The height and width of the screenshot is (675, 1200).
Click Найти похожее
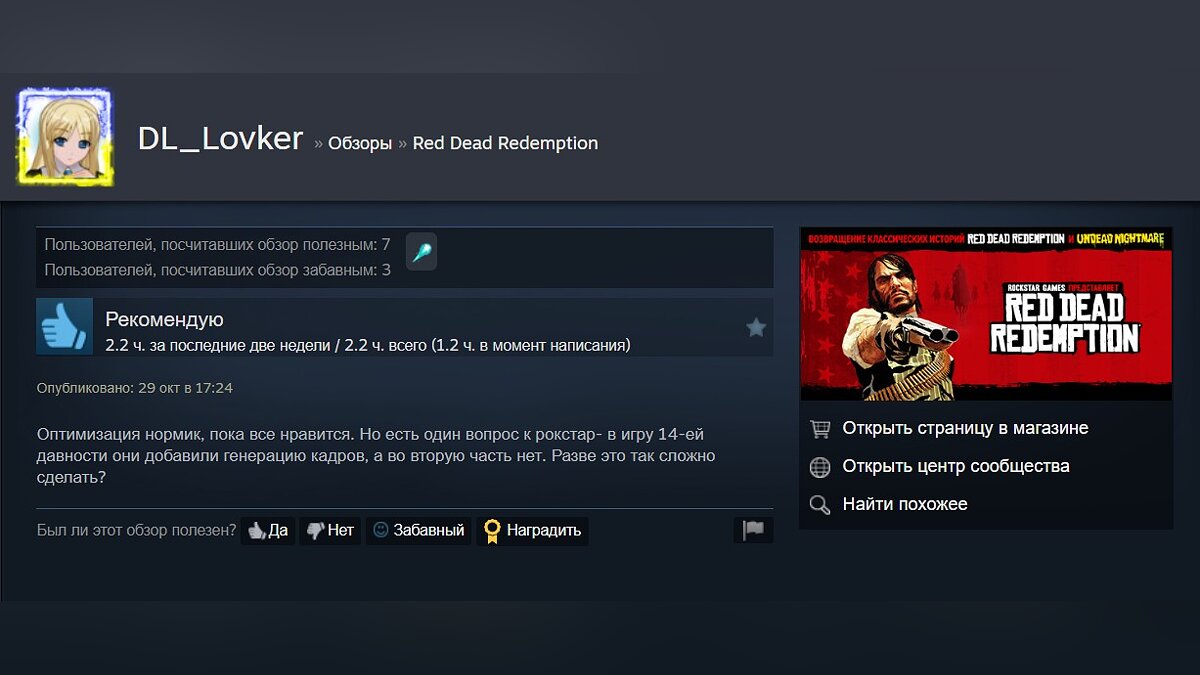[x=905, y=504]
